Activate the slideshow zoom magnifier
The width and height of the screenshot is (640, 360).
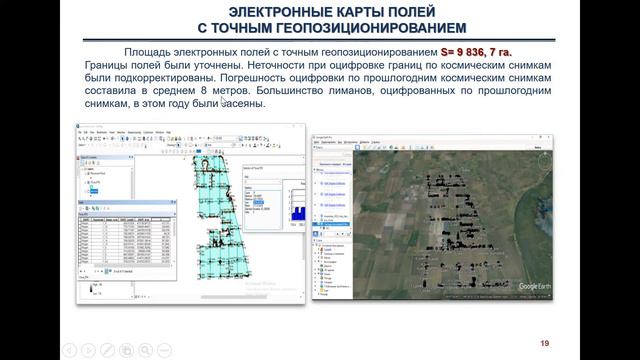[x=145, y=350]
